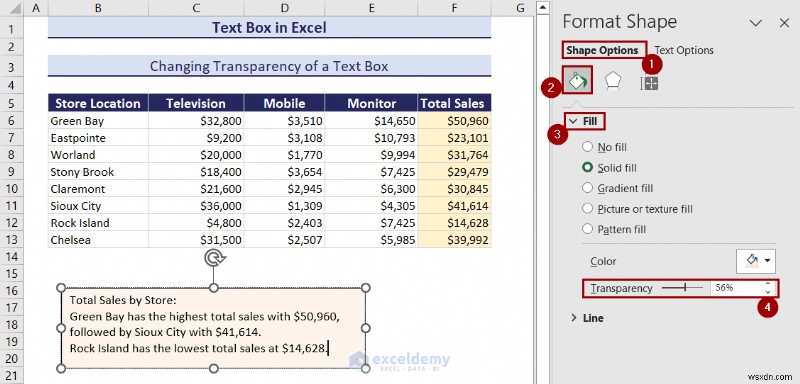The height and width of the screenshot is (384, 800).
Task: Click the text box right-middle resize handle
Action: [365, 328]
